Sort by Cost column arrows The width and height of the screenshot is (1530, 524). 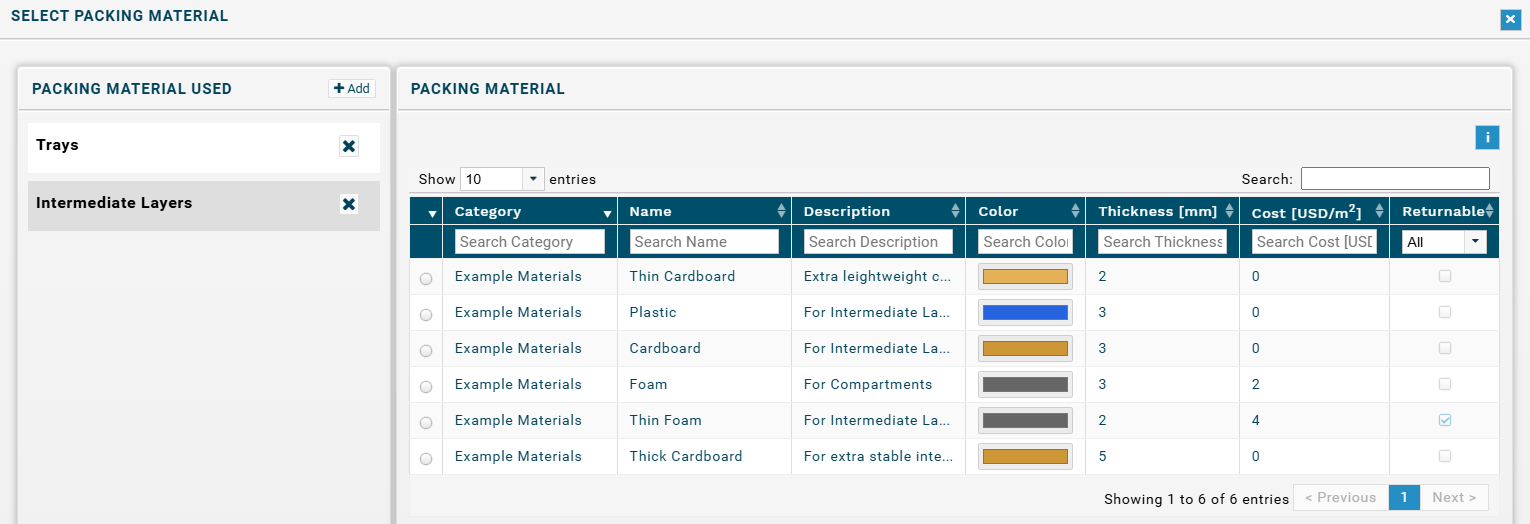click(1379, 211)
